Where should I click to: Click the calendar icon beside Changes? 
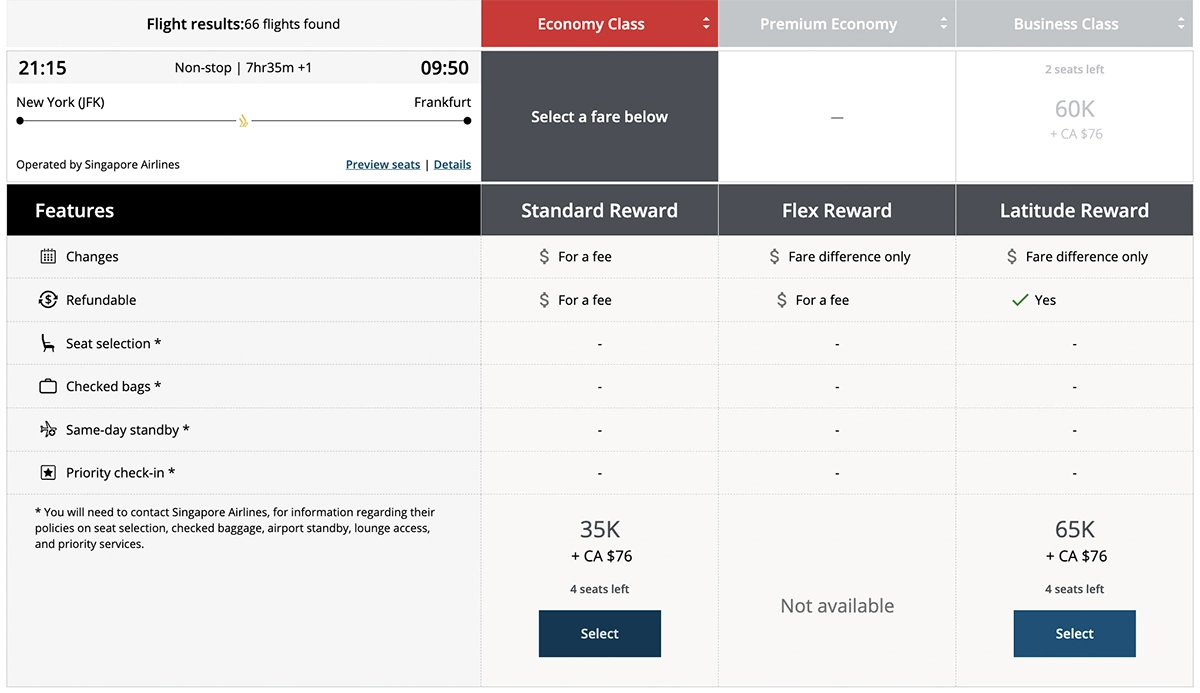(47, 256)
